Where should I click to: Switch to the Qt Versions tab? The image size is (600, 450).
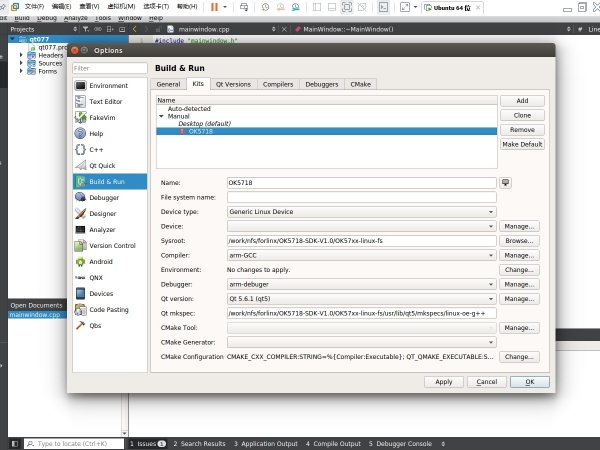tap(234, 85)
